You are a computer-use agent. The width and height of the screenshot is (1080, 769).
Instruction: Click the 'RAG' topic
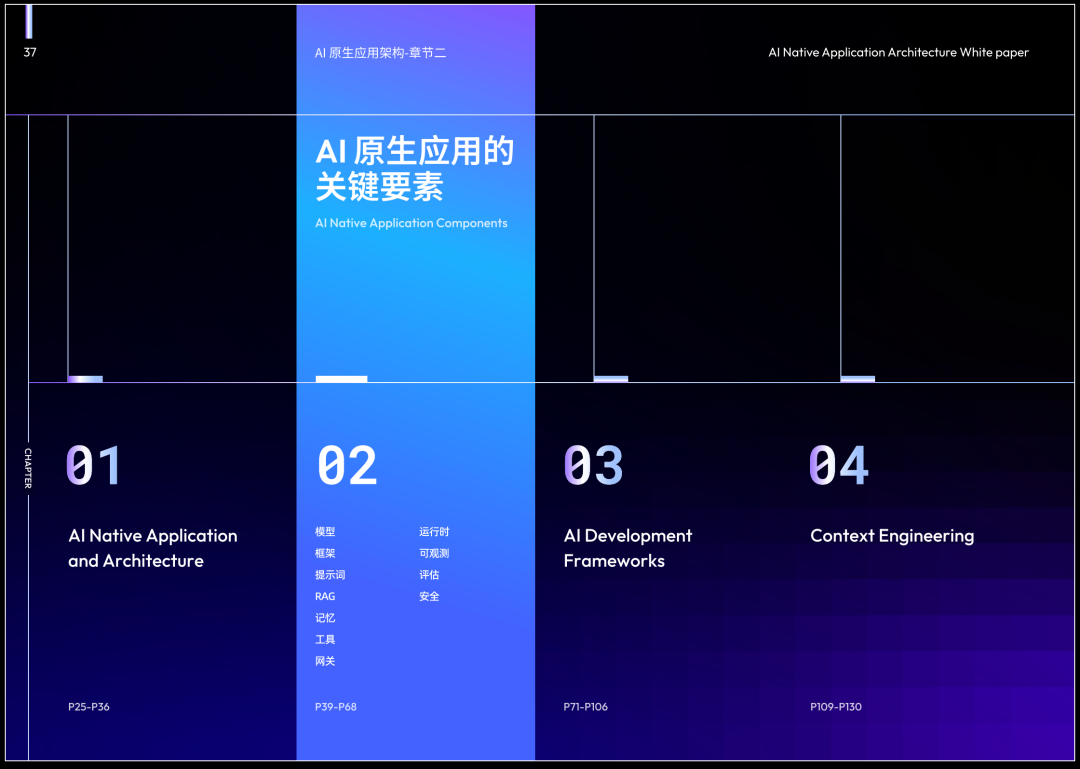coord(325,597)
